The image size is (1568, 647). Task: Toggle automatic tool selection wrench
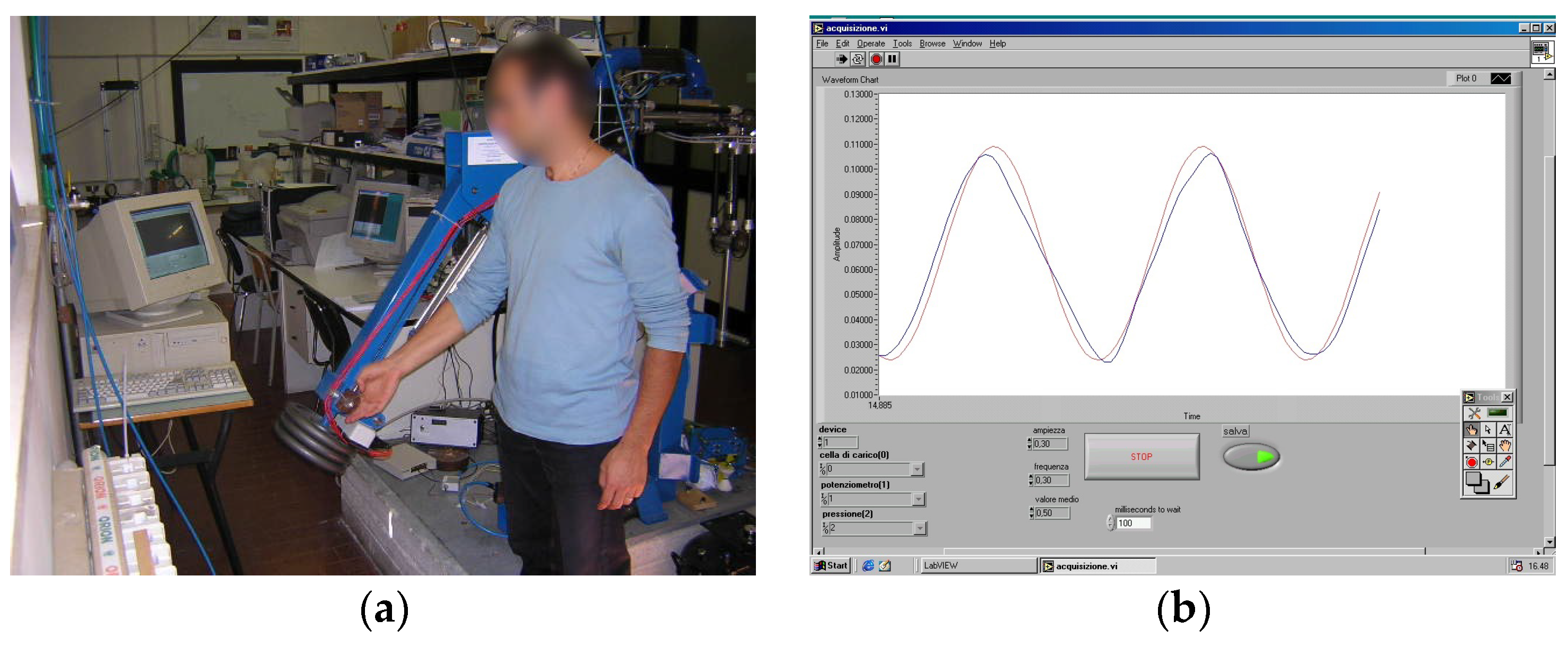point(1474,414)
